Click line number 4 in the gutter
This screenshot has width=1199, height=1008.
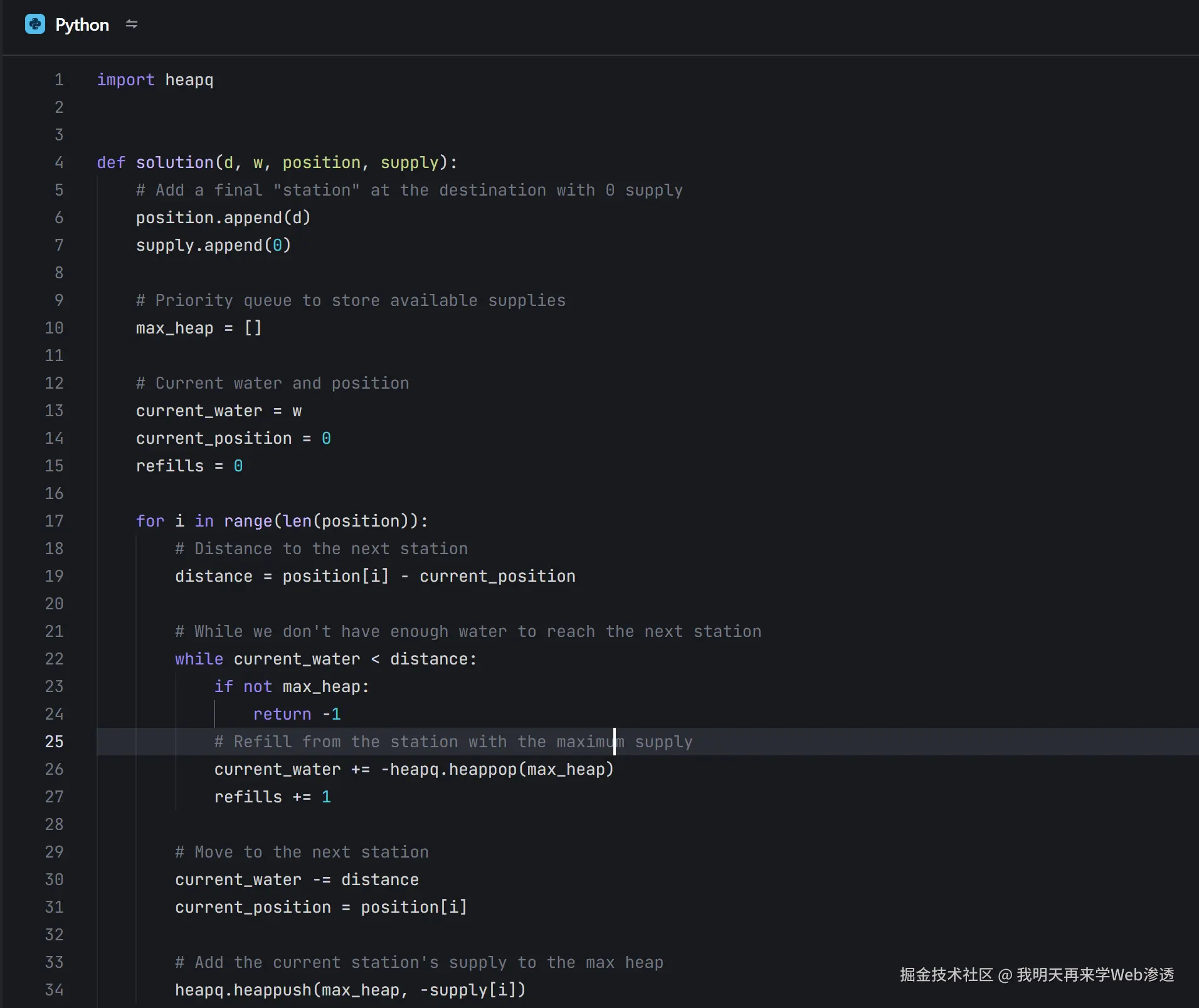(59, 162)
